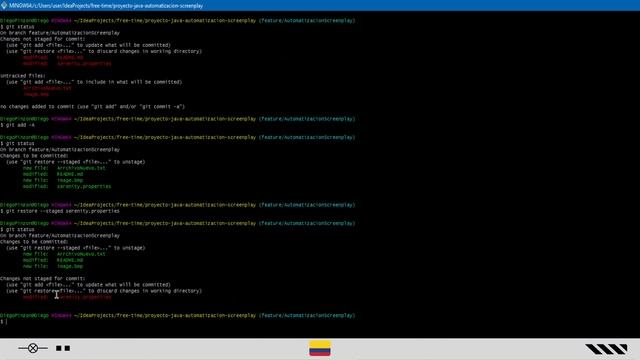Click the empty command prompt at the bottom

(x=4, y=322)
